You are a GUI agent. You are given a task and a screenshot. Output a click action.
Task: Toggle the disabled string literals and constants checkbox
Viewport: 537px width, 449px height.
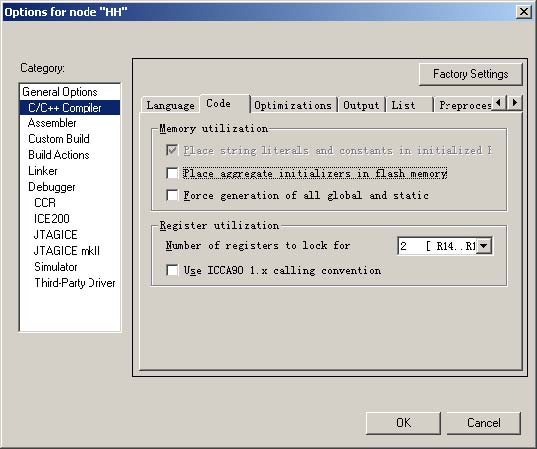(172, 150)
